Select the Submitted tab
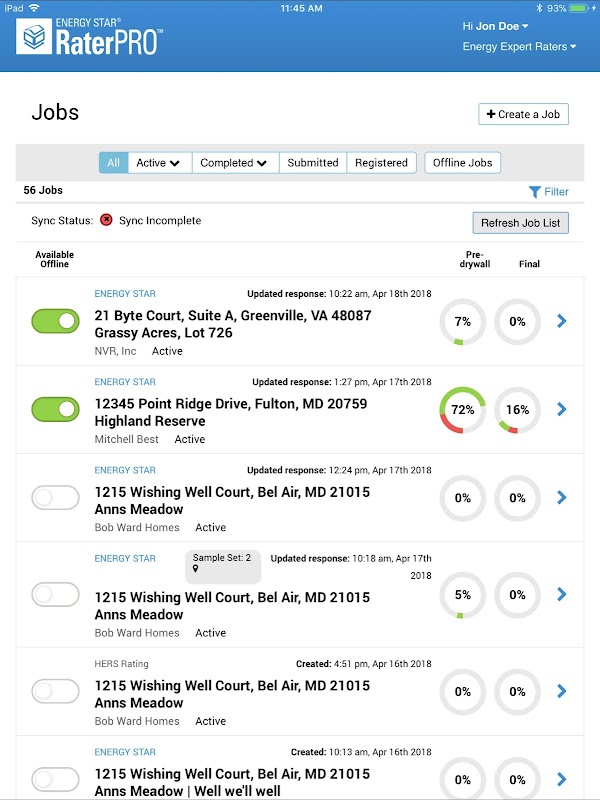The height and width of the screenshot is (800, 600). tap(313, 163)
